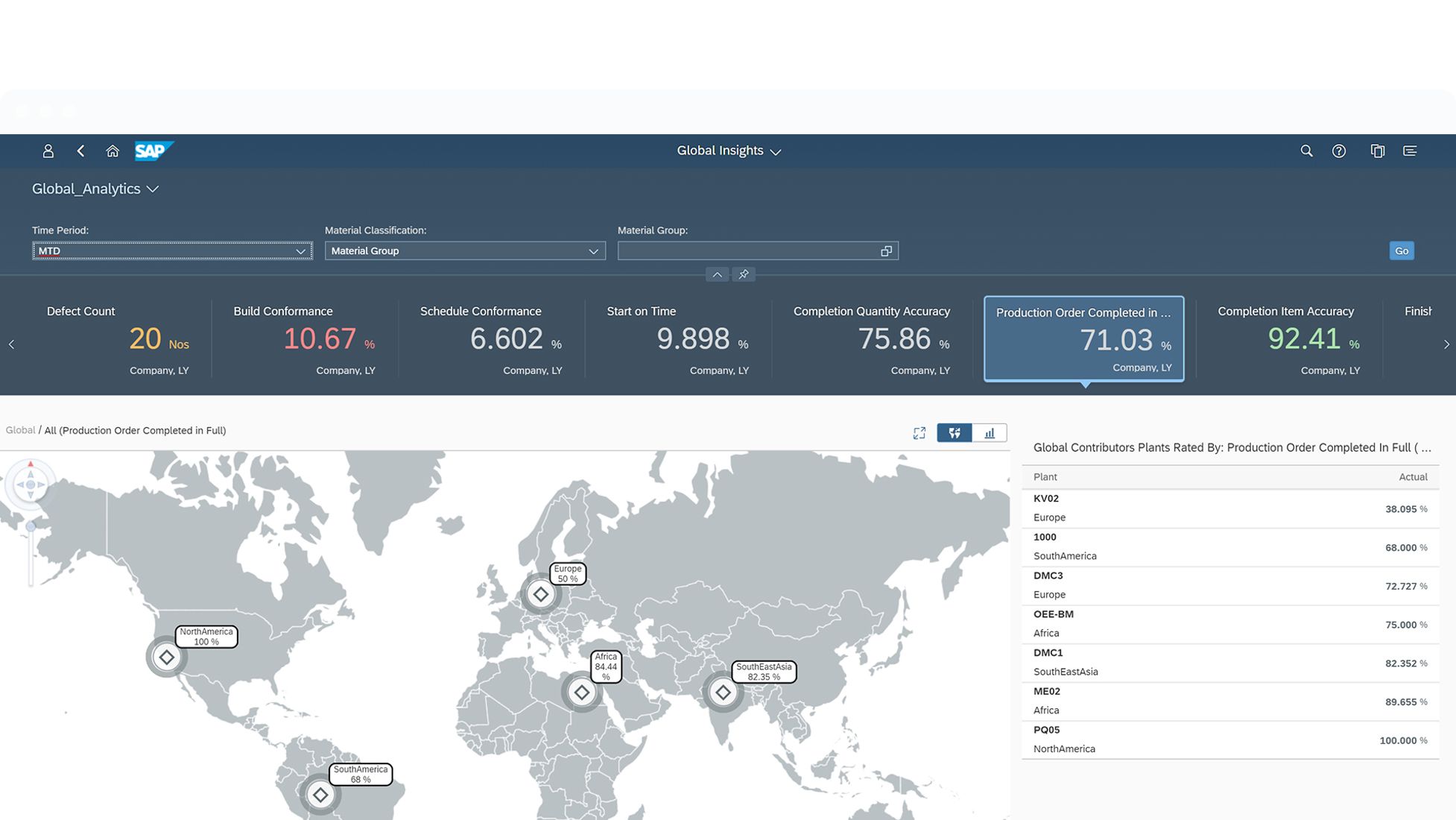1456x820 pixels.
Task: Open the help question mark icon
Action: pyautogui.click(x=1339, y=151)
